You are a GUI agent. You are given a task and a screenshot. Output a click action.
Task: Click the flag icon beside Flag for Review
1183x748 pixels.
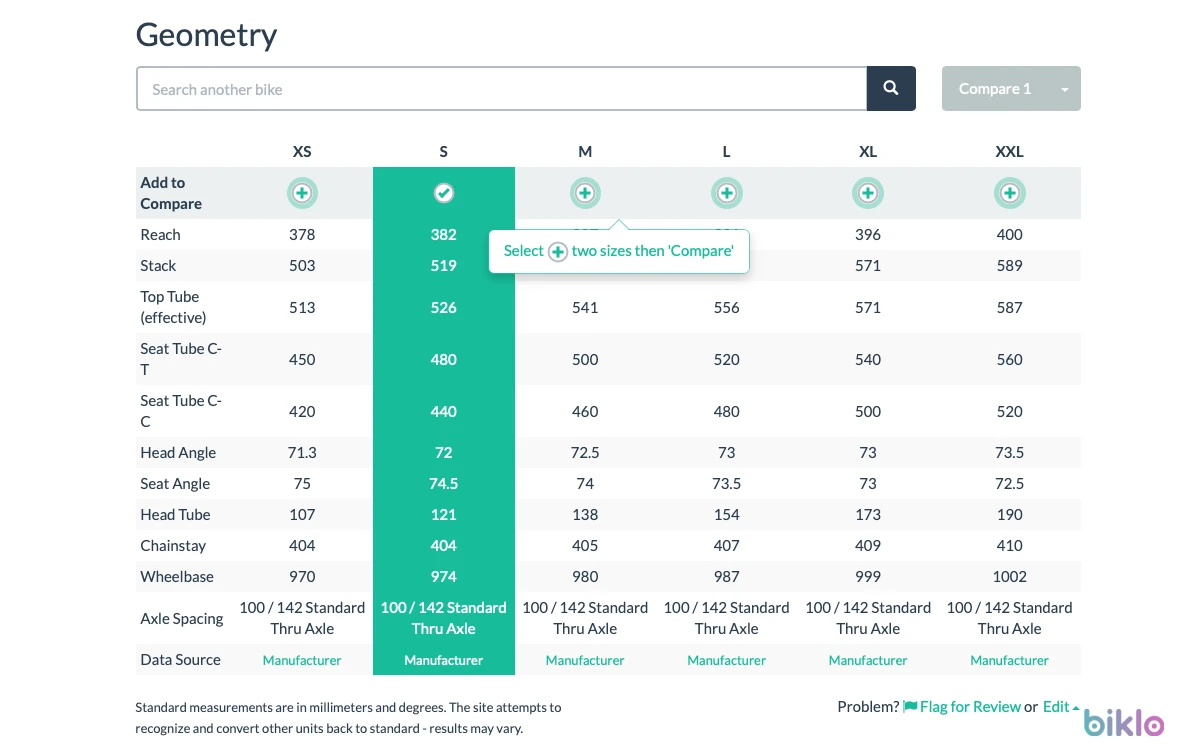[x=911, y=706]
